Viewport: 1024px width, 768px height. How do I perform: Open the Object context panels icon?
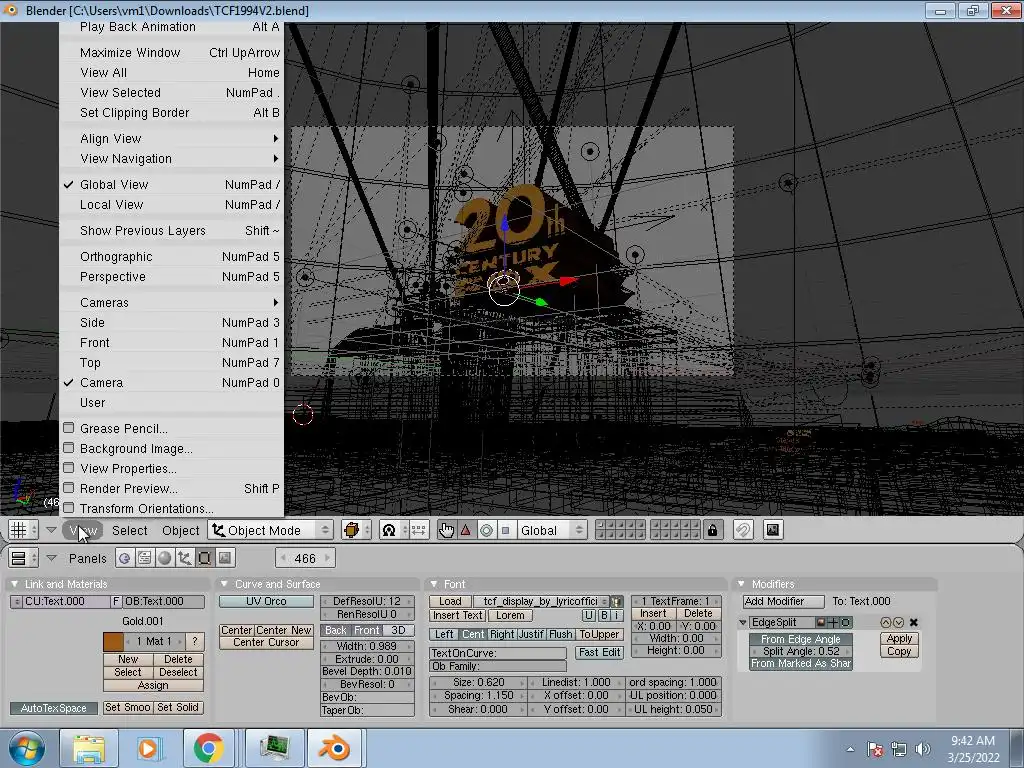click(x=184, y=558)
